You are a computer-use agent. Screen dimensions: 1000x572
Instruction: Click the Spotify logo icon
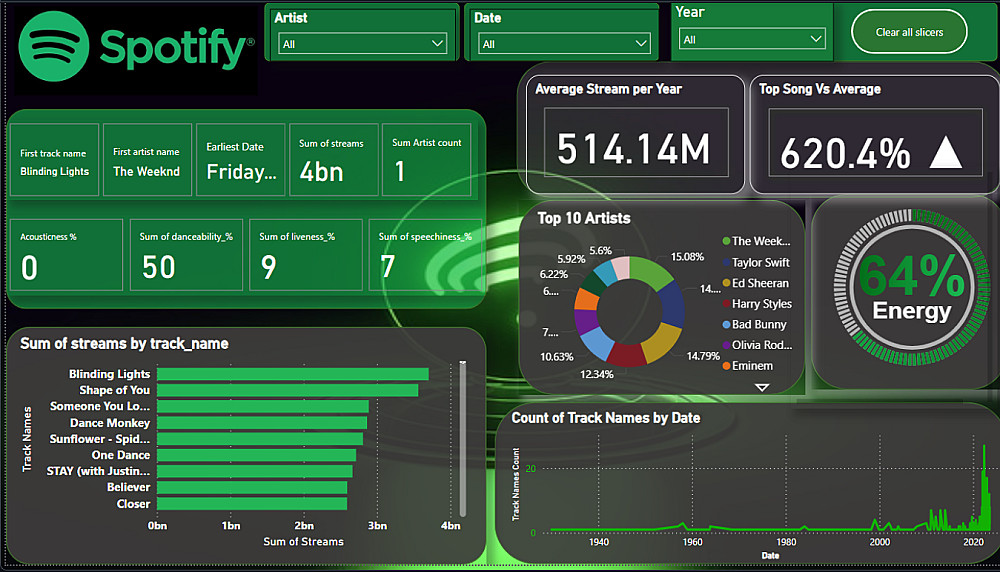pos(54,47)
